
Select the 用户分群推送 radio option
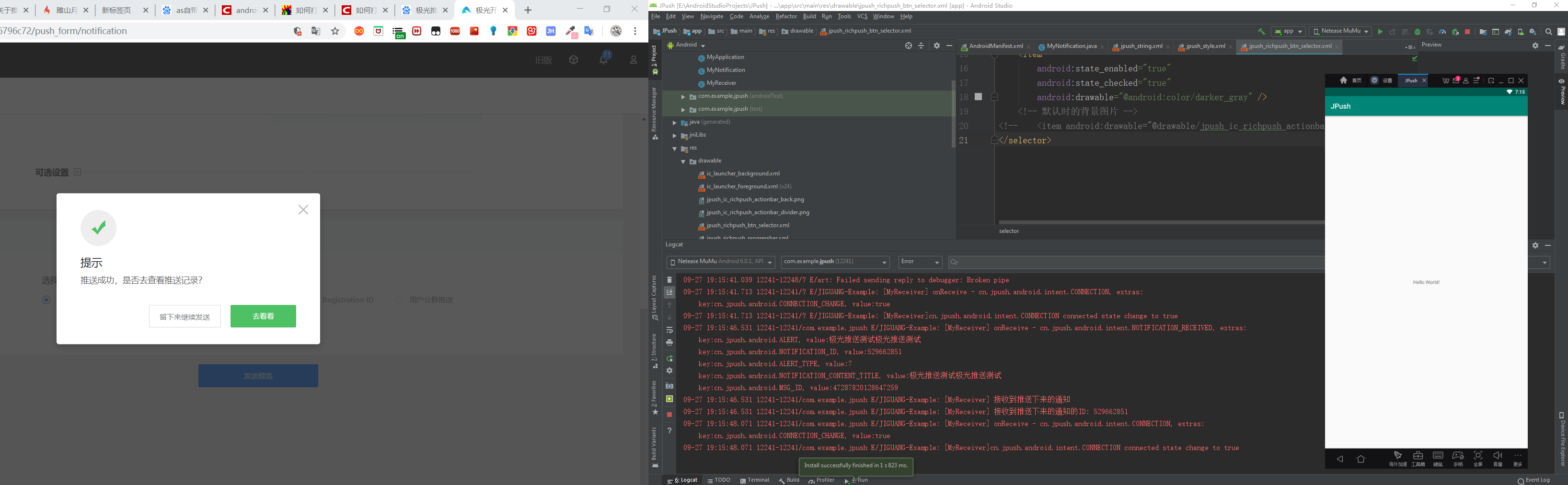tap(399, 300)
